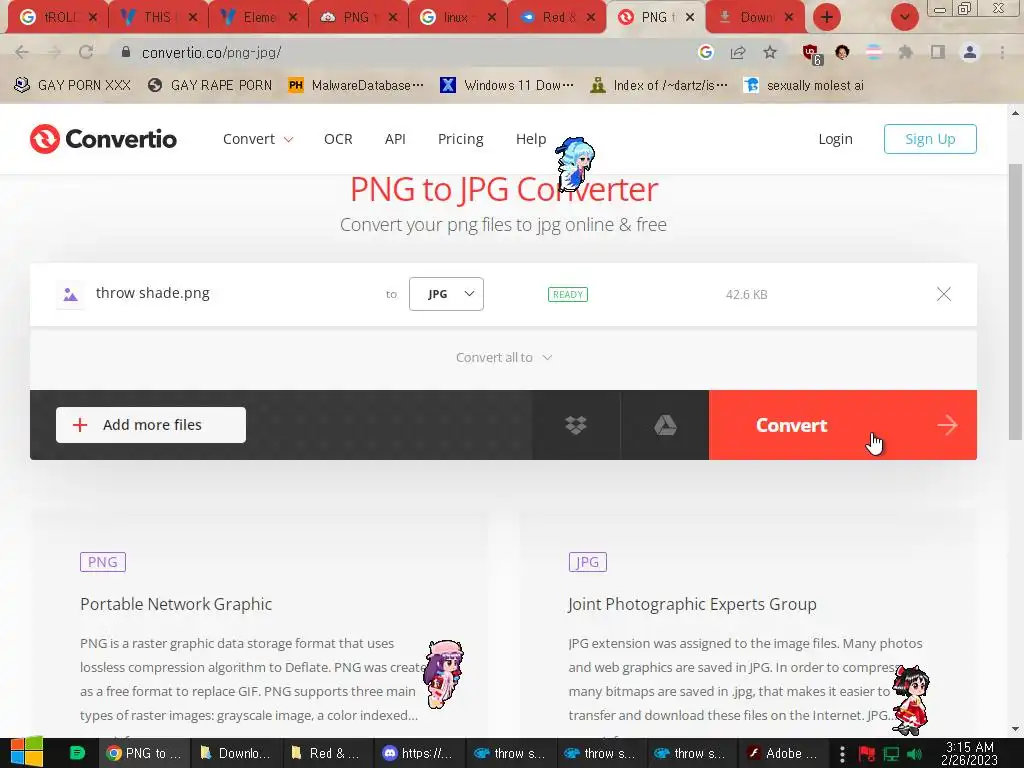1024x768 pixels.
Task: Toggle the browser side panel icon
Action: point(937,52)
